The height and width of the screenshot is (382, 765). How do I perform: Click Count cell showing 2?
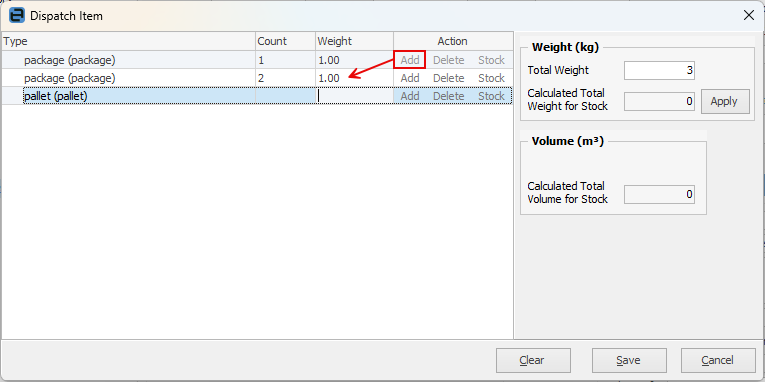click(x=285, y=78)
